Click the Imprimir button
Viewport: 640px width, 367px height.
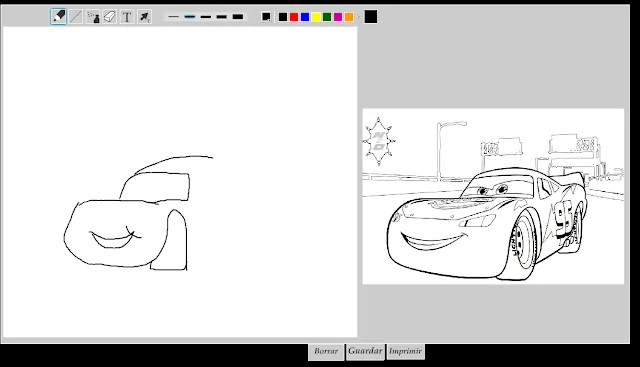(405, 351)
